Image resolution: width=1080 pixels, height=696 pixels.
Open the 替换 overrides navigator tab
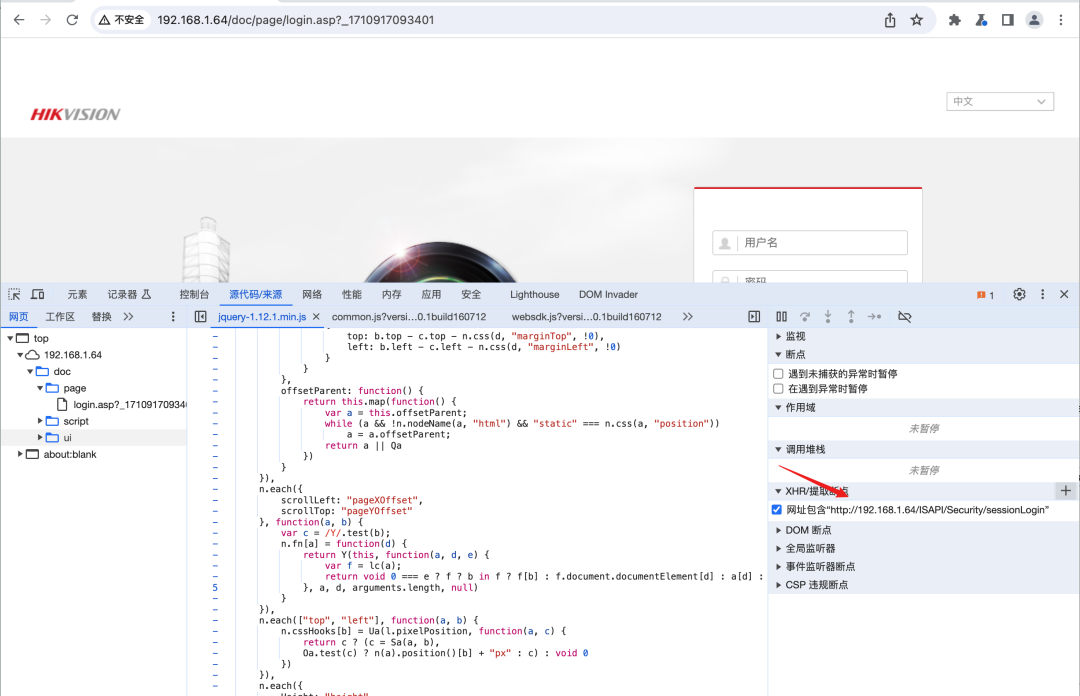[x=101, y=316]
